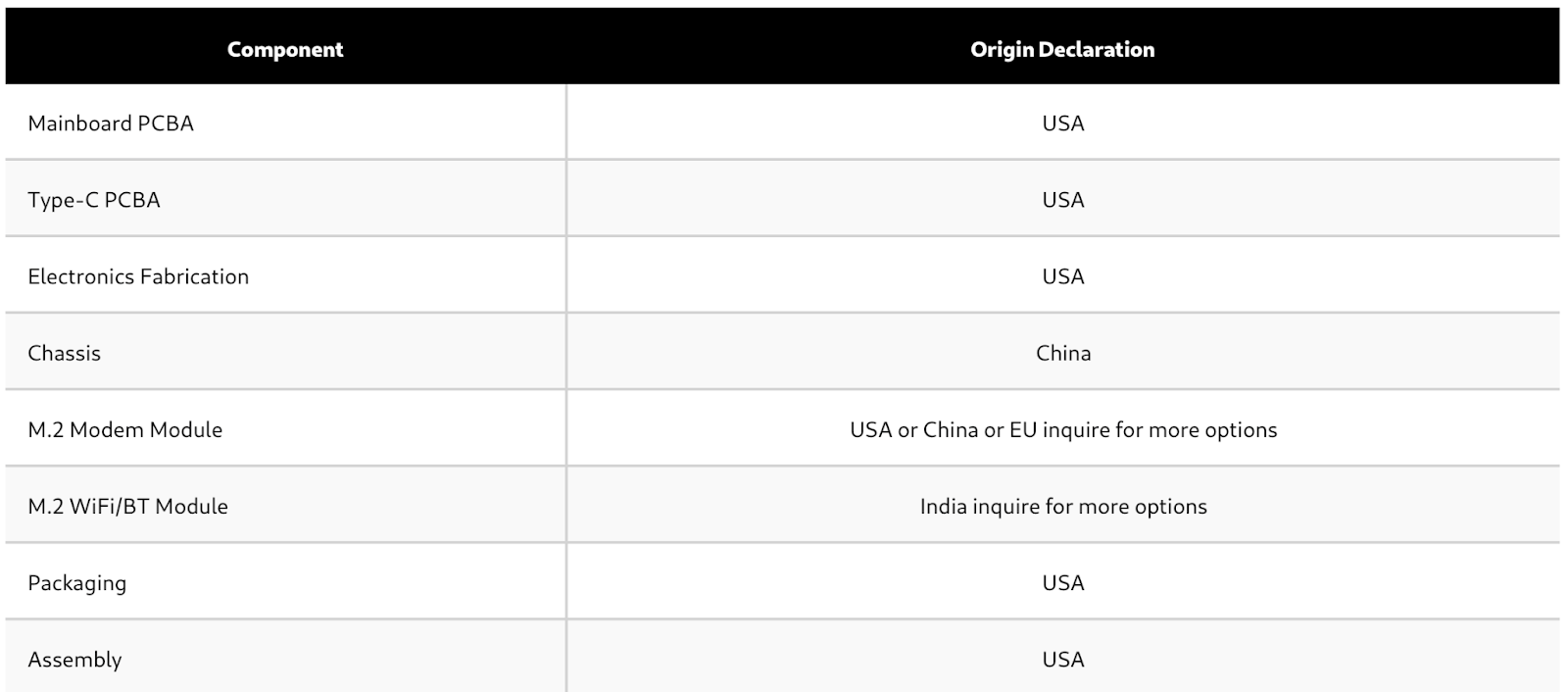Click USA origin for Assembly
Viewport: 1568px width, 692px height.
pyautogui.click(x=1063, y=660)
